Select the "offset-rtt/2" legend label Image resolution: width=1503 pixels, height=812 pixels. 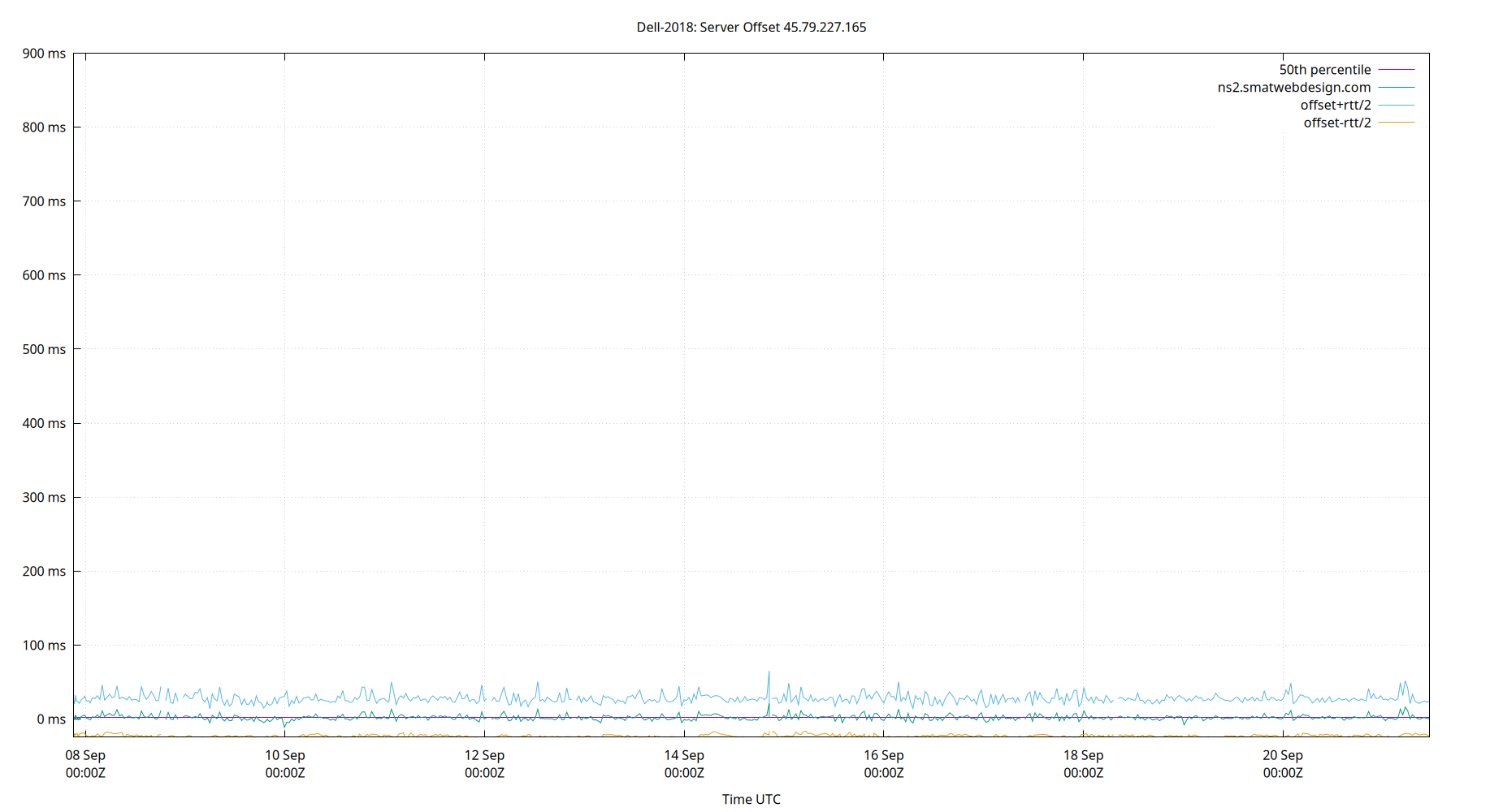tap(1336, 123)
